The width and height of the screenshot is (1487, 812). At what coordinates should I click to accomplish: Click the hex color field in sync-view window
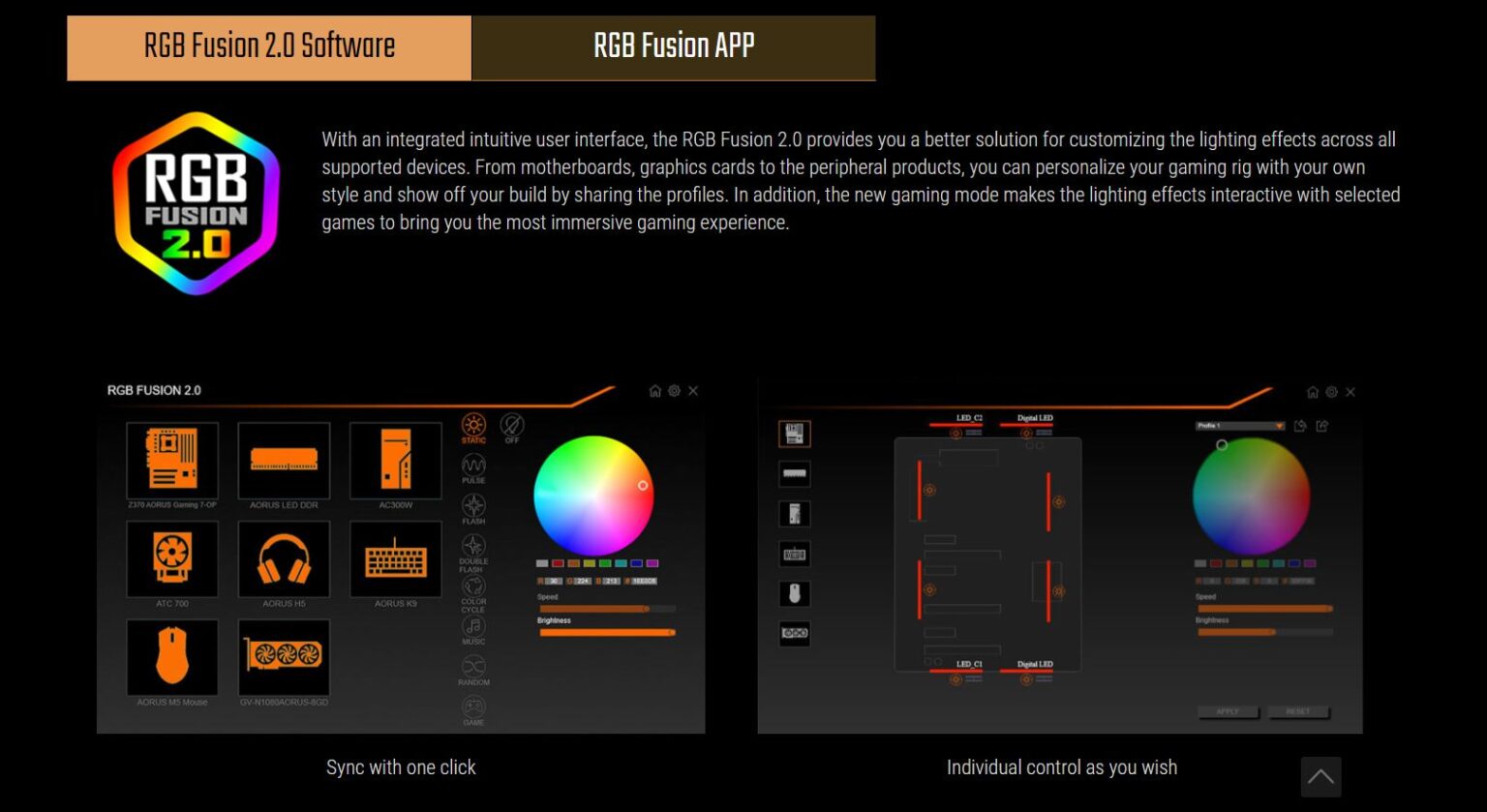click(643, 581)
